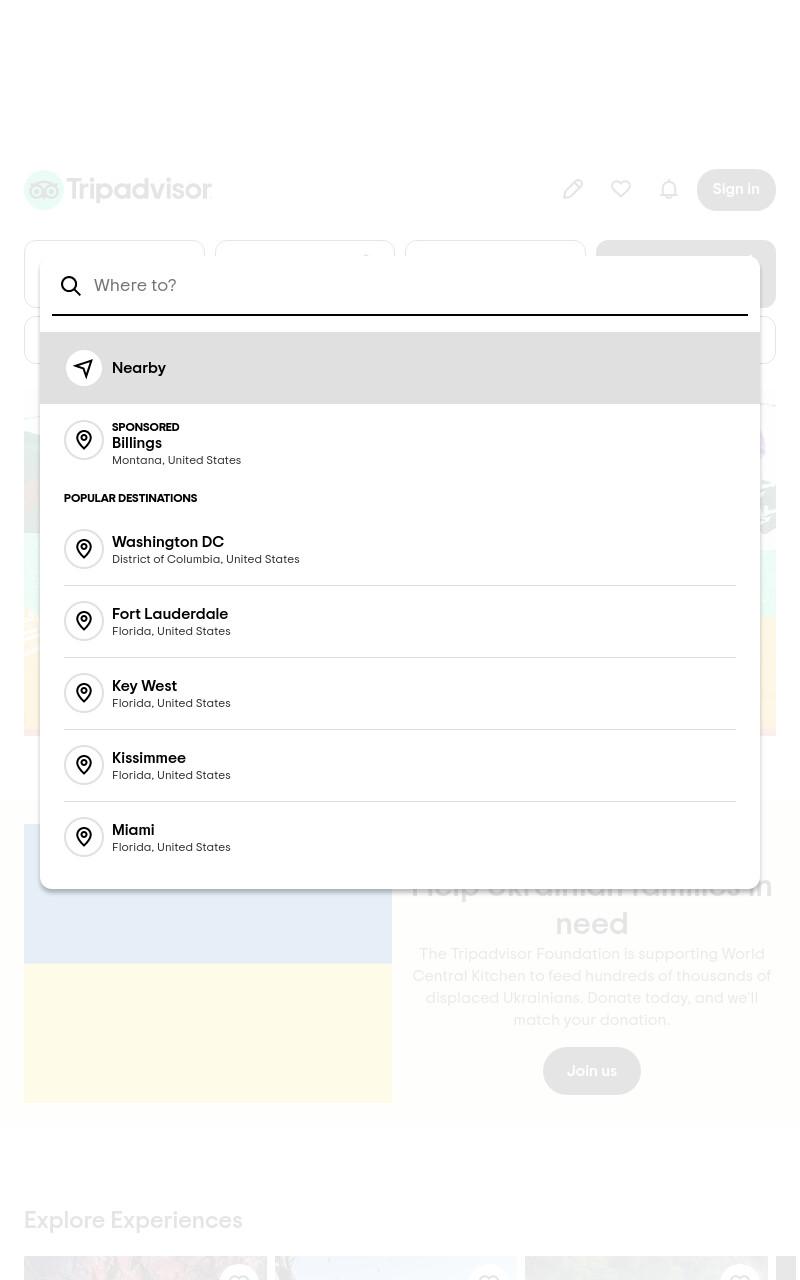
Task: Open the write review pencil icon
Action: point(573,189)
